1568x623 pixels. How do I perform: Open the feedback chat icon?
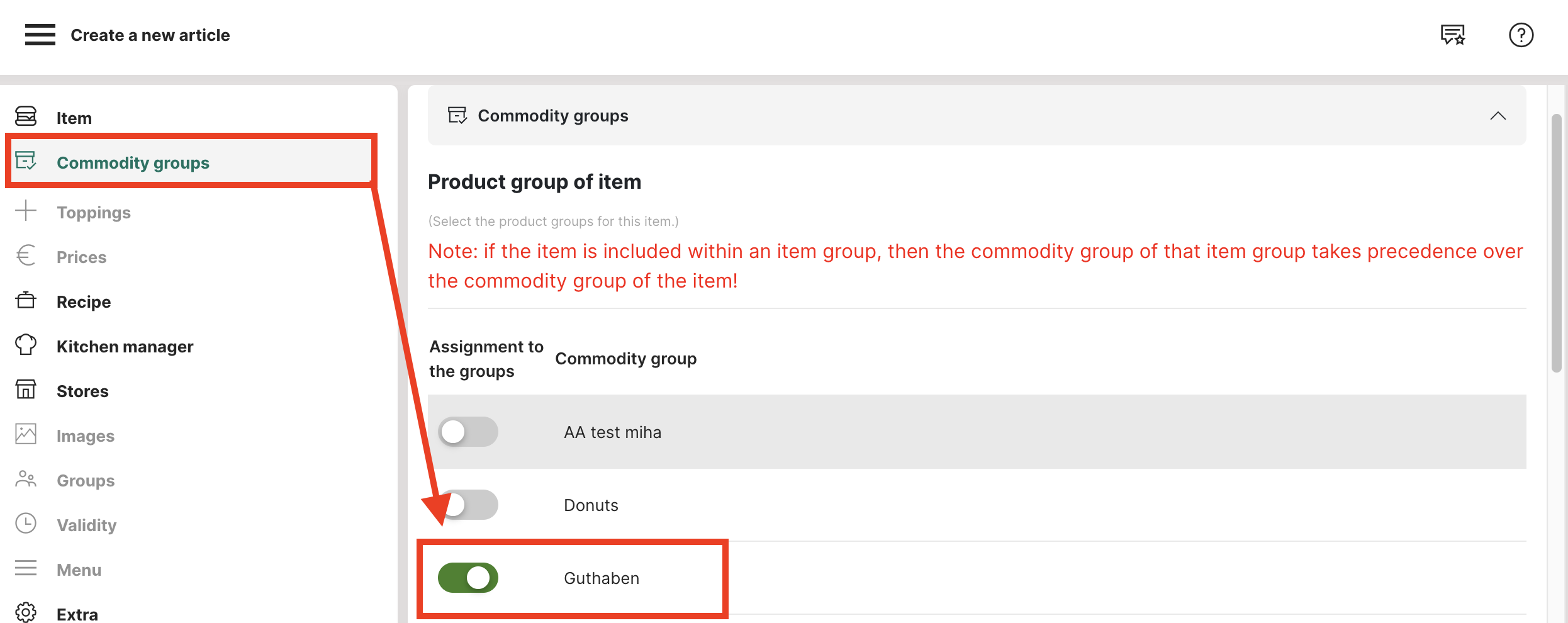(1453, 35)
